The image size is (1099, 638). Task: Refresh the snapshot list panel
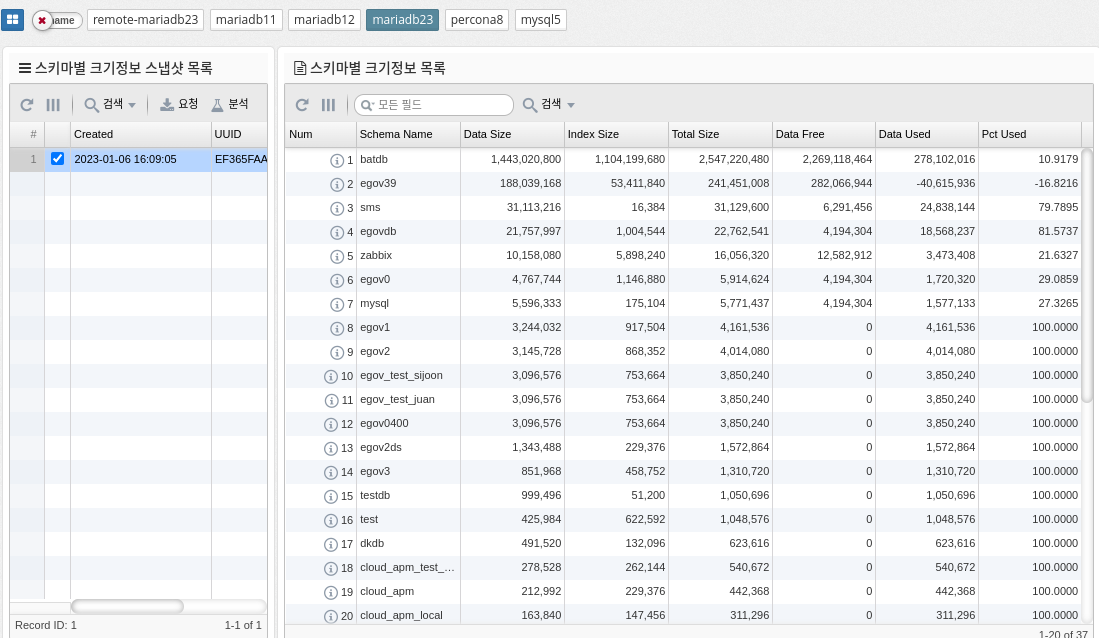click(27, 105)
